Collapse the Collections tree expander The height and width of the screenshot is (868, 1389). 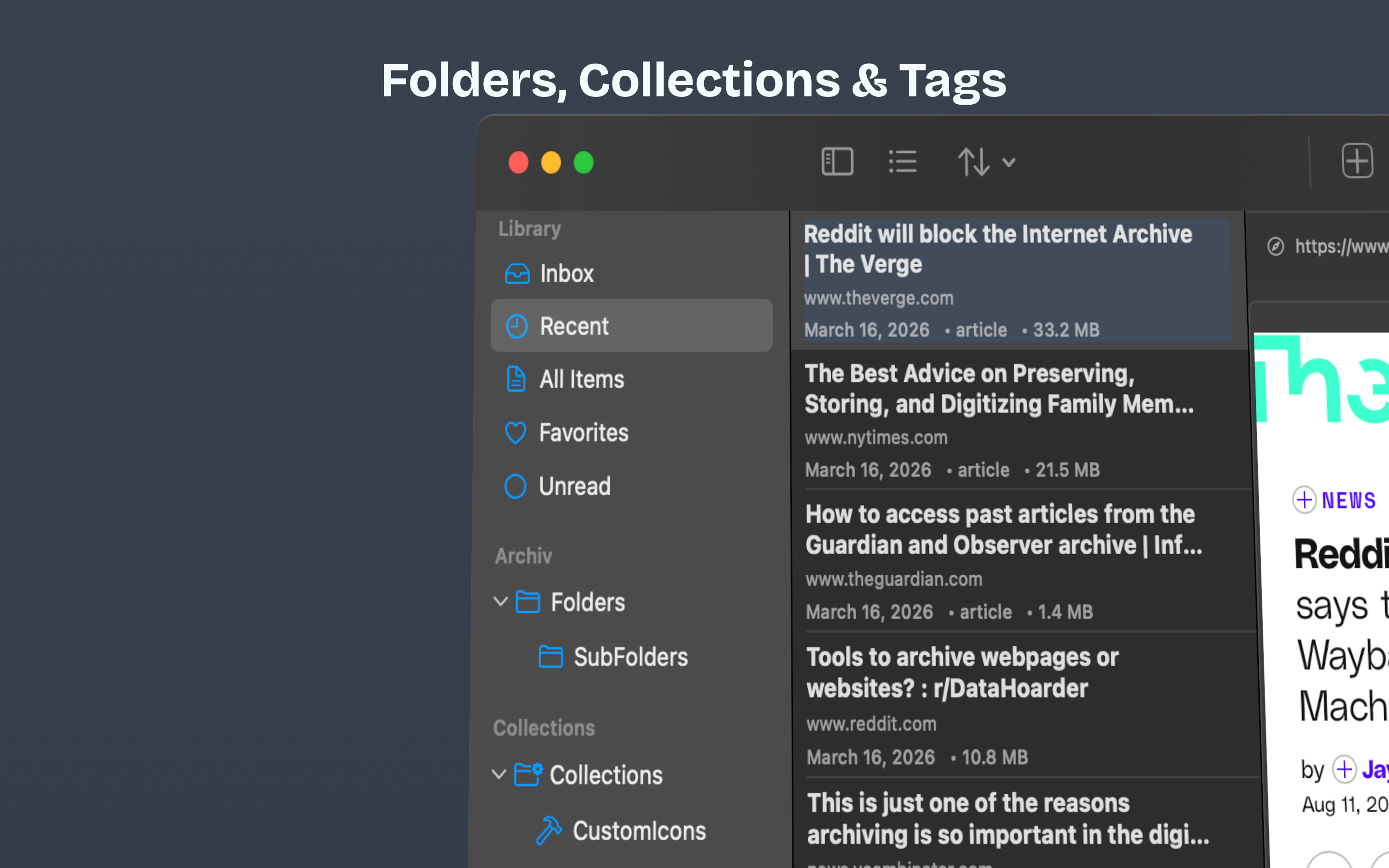point(498,774)
